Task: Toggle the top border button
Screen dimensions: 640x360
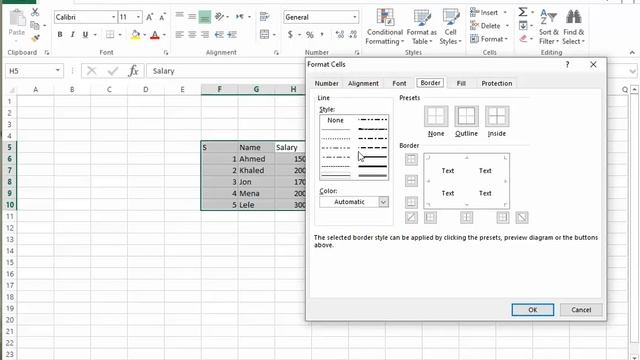Action: click(411, 159)
